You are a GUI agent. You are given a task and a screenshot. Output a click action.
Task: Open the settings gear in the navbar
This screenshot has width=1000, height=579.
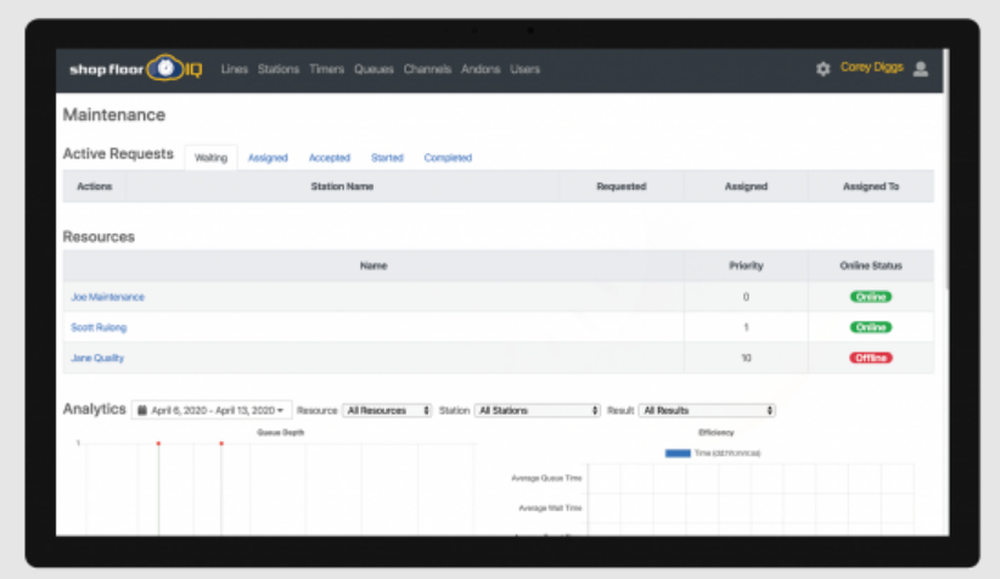point(822,68)
